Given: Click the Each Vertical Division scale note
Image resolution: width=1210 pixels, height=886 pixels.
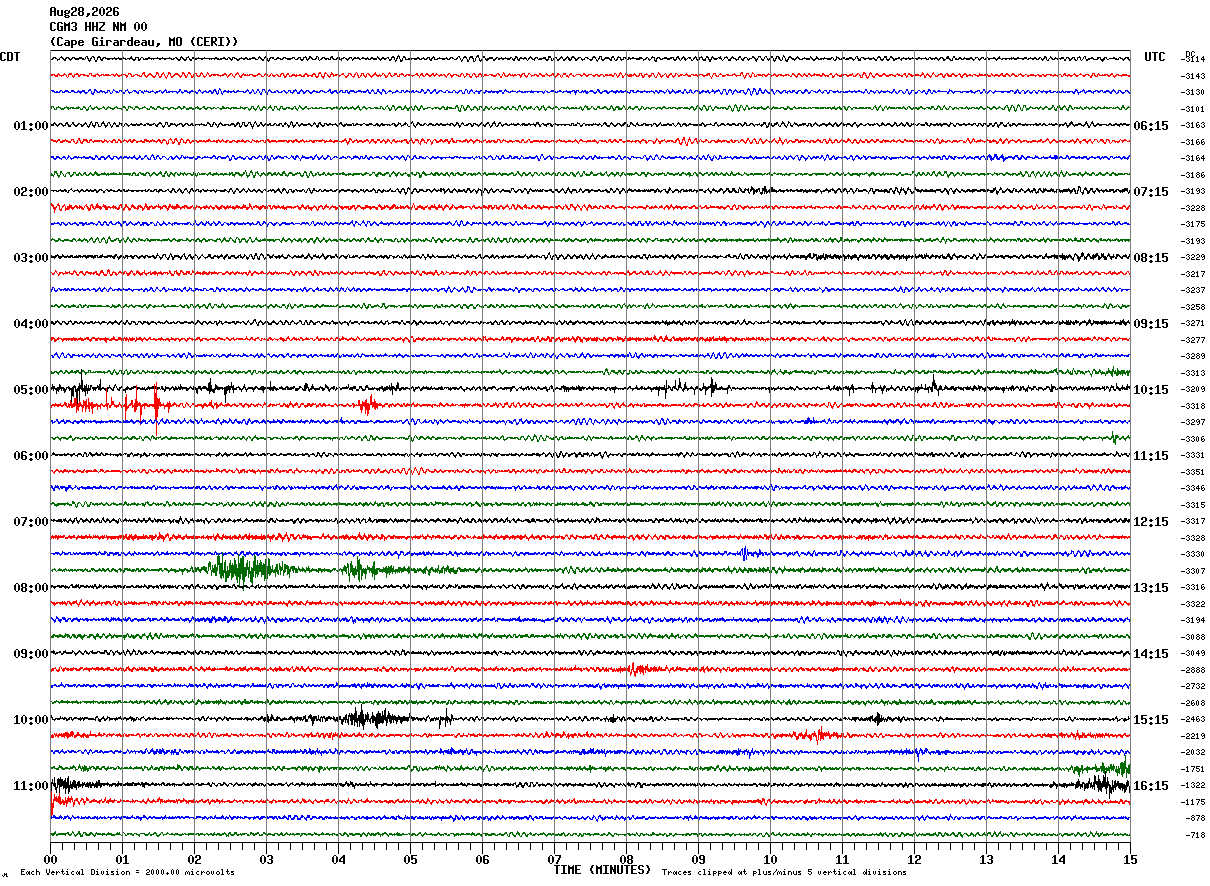Looking at the screenshot, I should [127, 872].
